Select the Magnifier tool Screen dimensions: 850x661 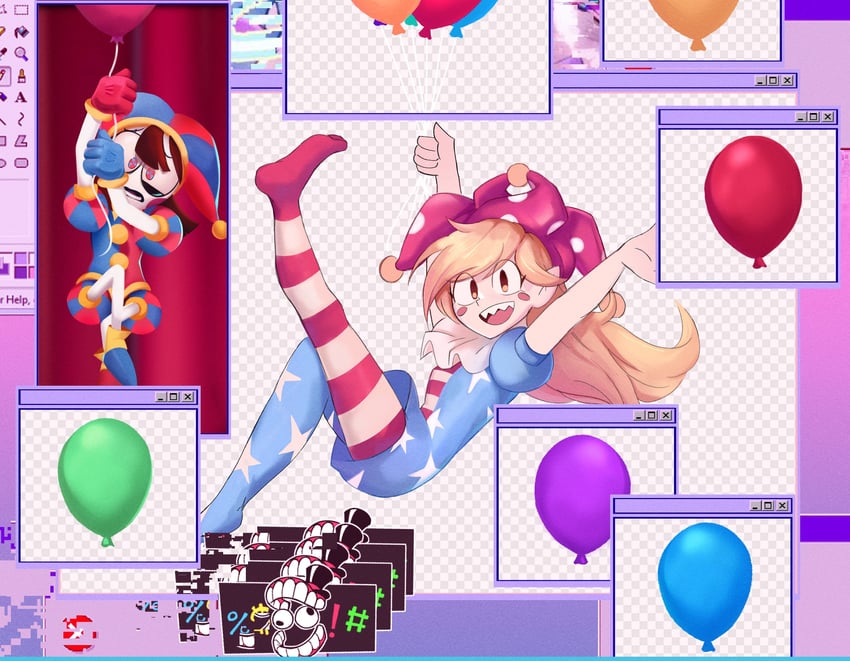[22, 54]
